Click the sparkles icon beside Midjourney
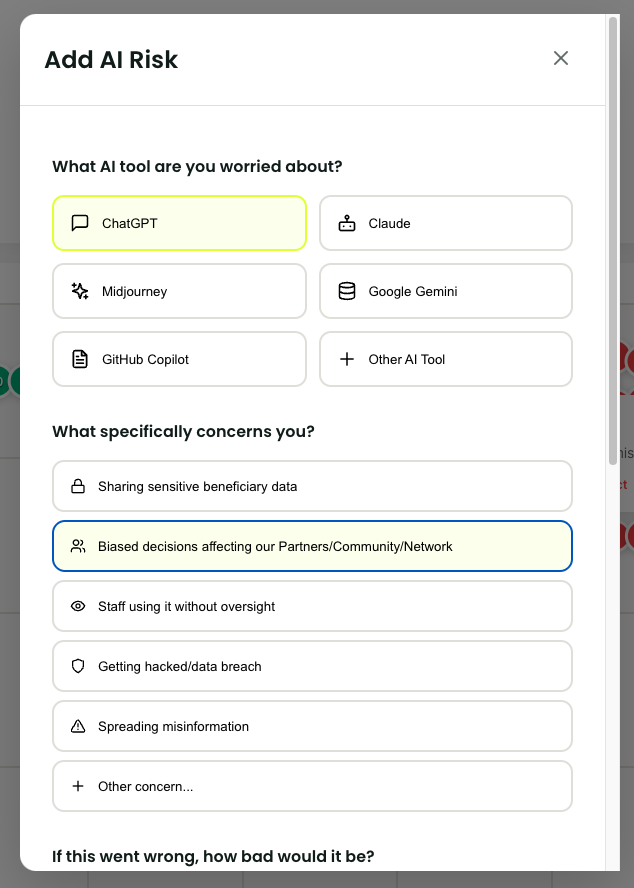The width and height of the screenshot is (634, 888). 79,291
